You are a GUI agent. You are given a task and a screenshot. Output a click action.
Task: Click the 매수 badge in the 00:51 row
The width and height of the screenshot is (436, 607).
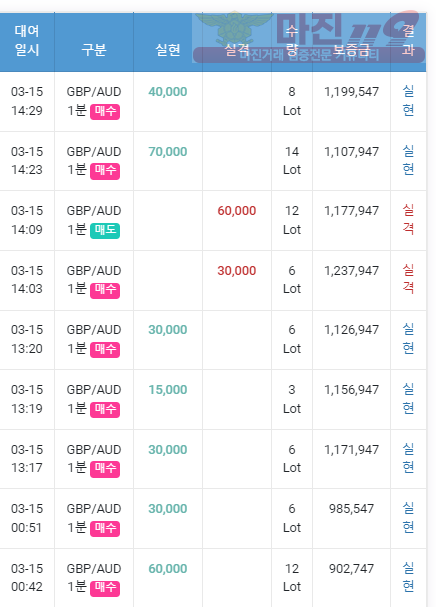[x=105, y=528]
